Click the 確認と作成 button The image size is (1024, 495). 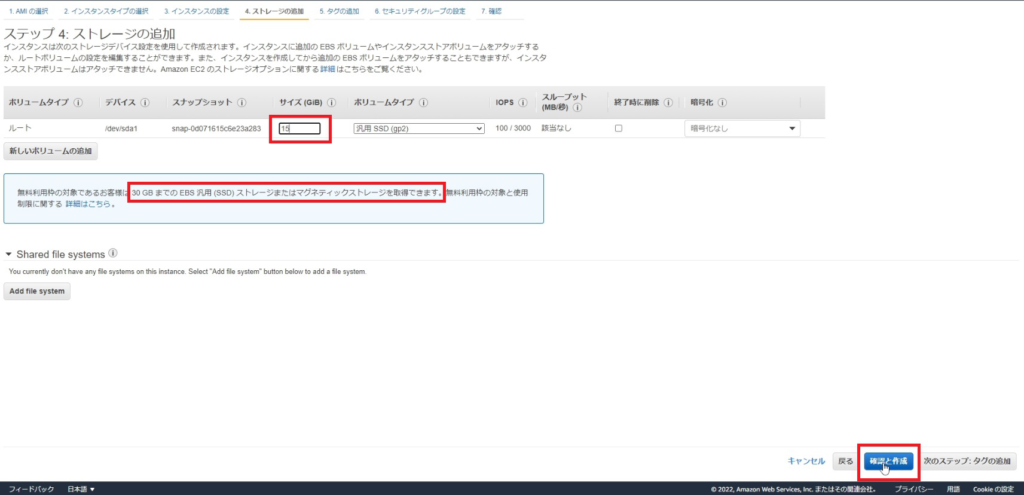coord(888,462)
